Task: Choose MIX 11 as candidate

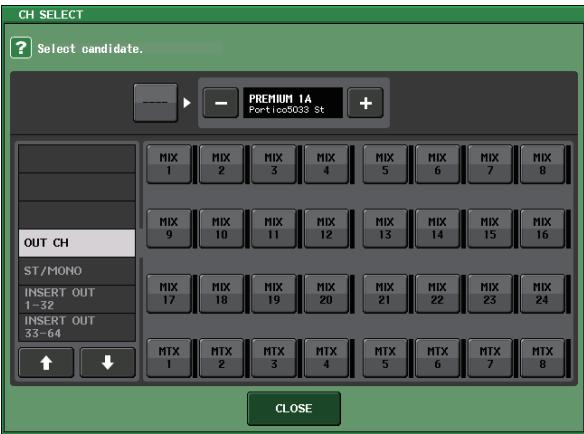Action: point(274,229)
